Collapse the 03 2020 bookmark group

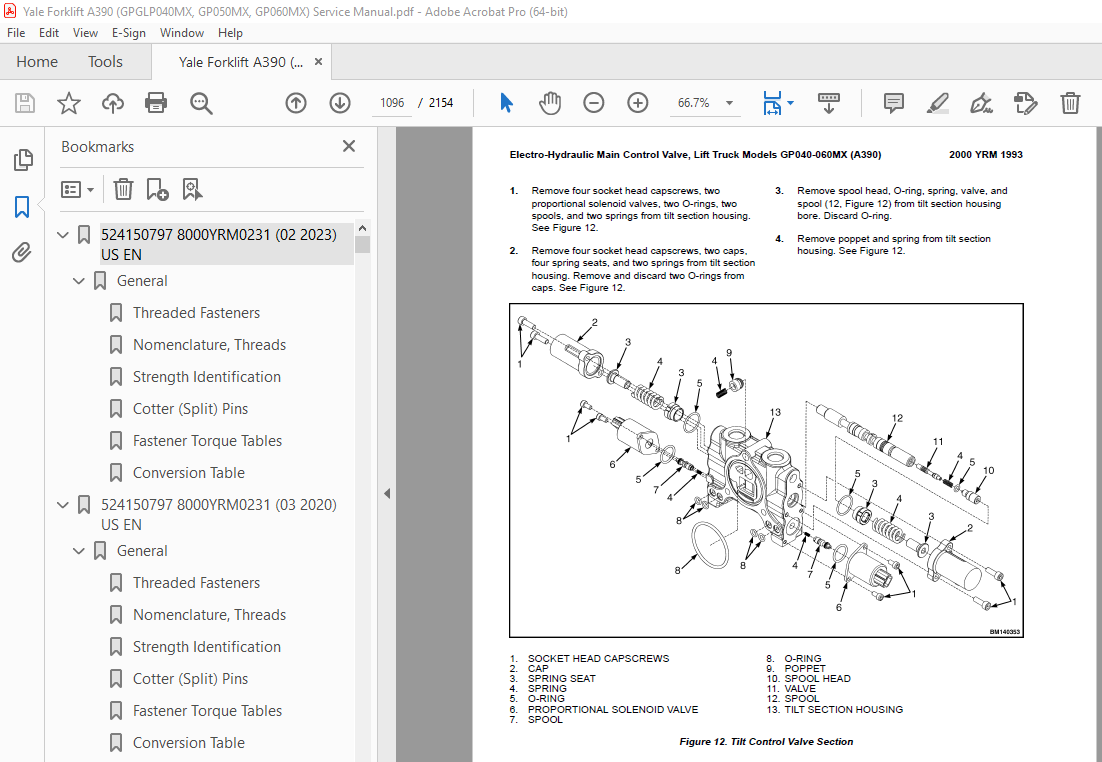pyautogui.click(x=63, y=505)
